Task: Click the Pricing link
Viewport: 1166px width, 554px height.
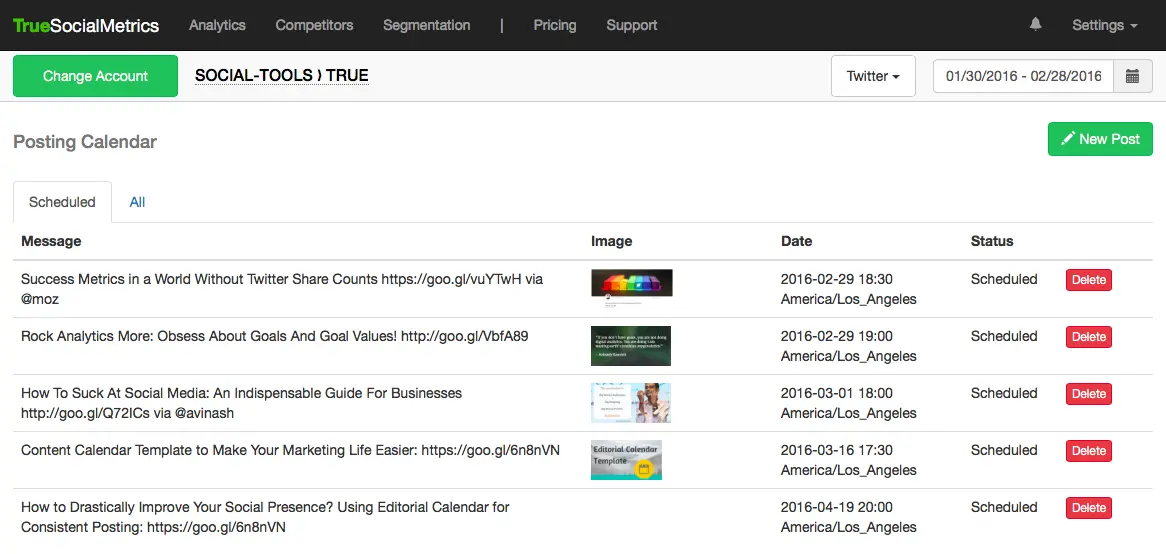Action: [x=554, y=25]
